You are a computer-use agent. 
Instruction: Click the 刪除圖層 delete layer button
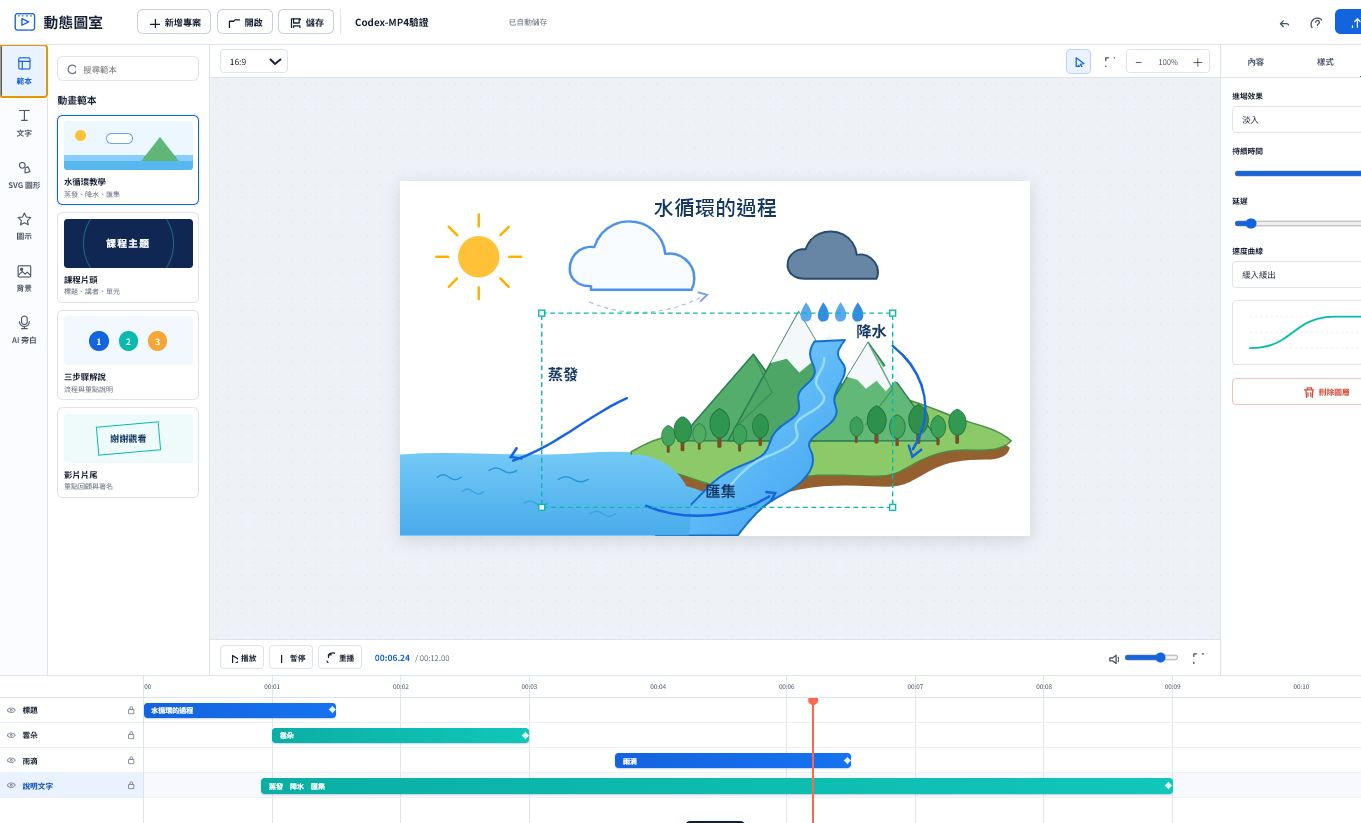point(1296,392)
